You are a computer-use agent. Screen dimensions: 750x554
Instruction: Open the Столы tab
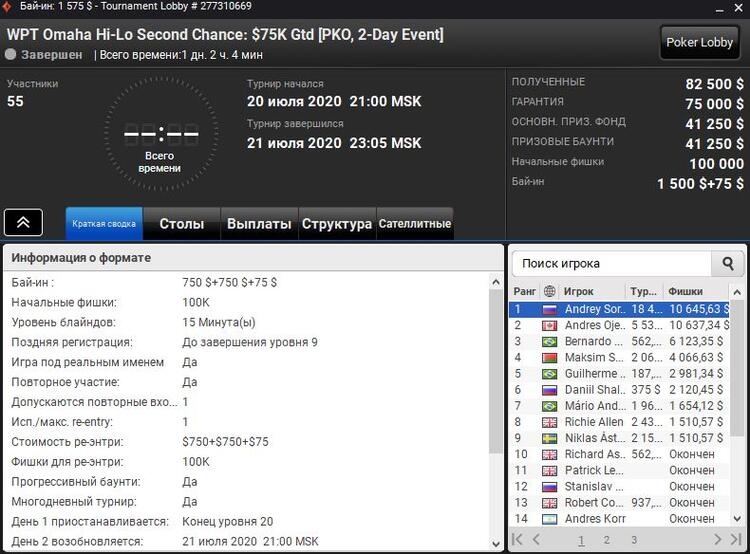(182, 223)
